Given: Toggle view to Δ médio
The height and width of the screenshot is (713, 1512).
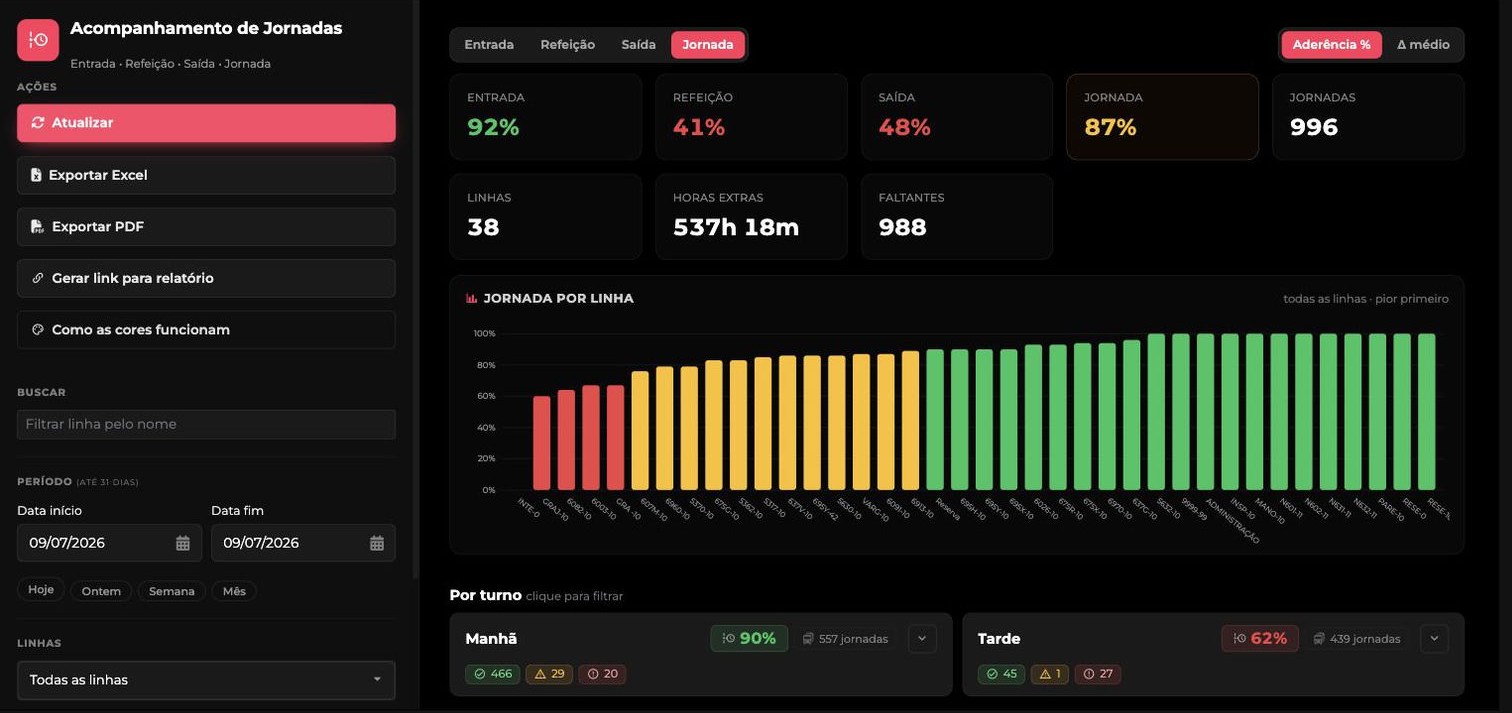Looking at the screenshot, I should [1423, 45].
